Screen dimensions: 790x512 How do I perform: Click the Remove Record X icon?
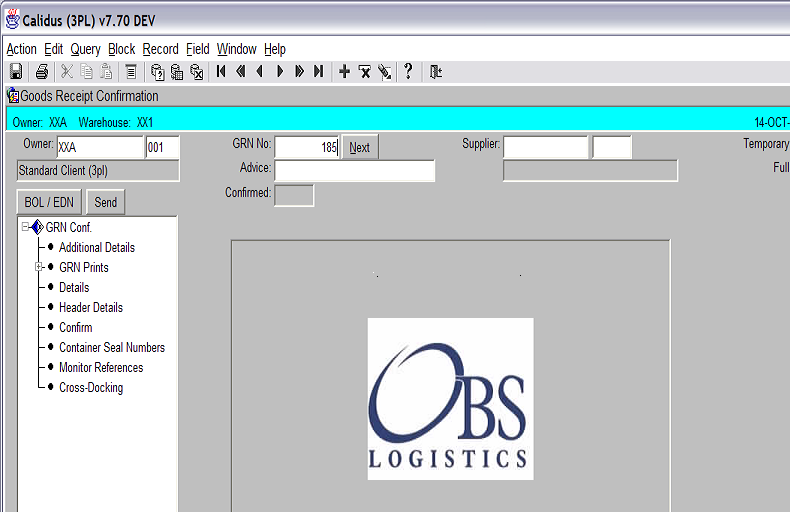pyautogui.click(x=365, y=72)
